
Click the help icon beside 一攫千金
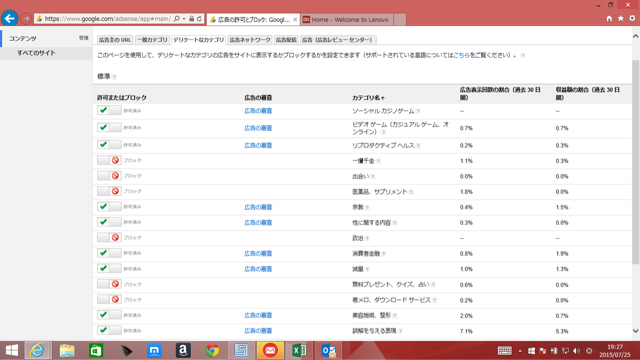click(x=378, y=161)
